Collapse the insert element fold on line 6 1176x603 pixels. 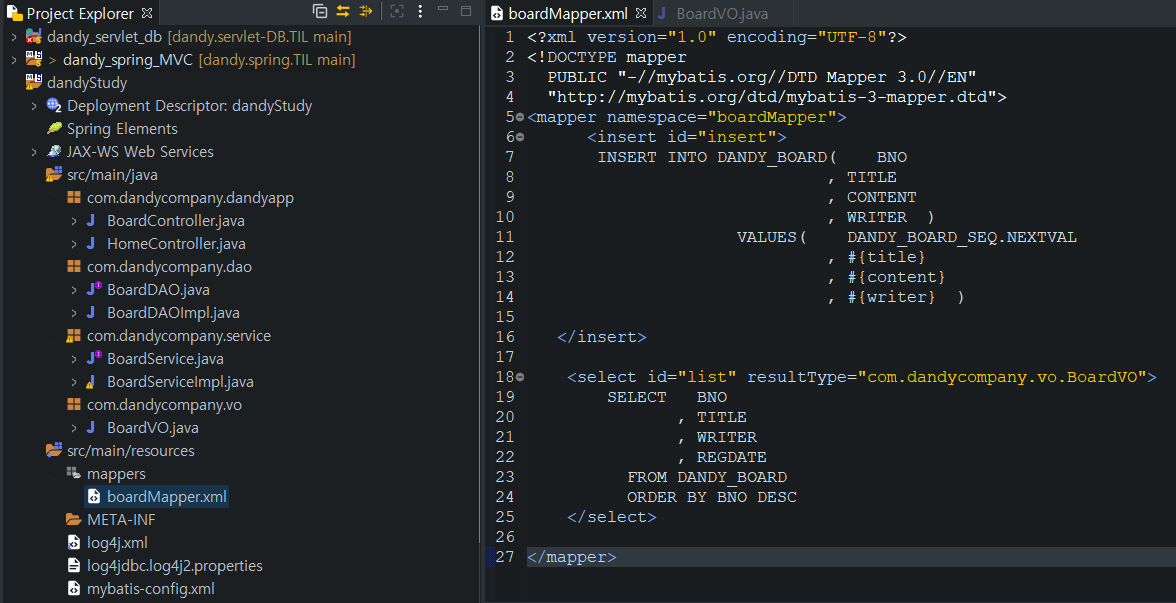(520, 137)
